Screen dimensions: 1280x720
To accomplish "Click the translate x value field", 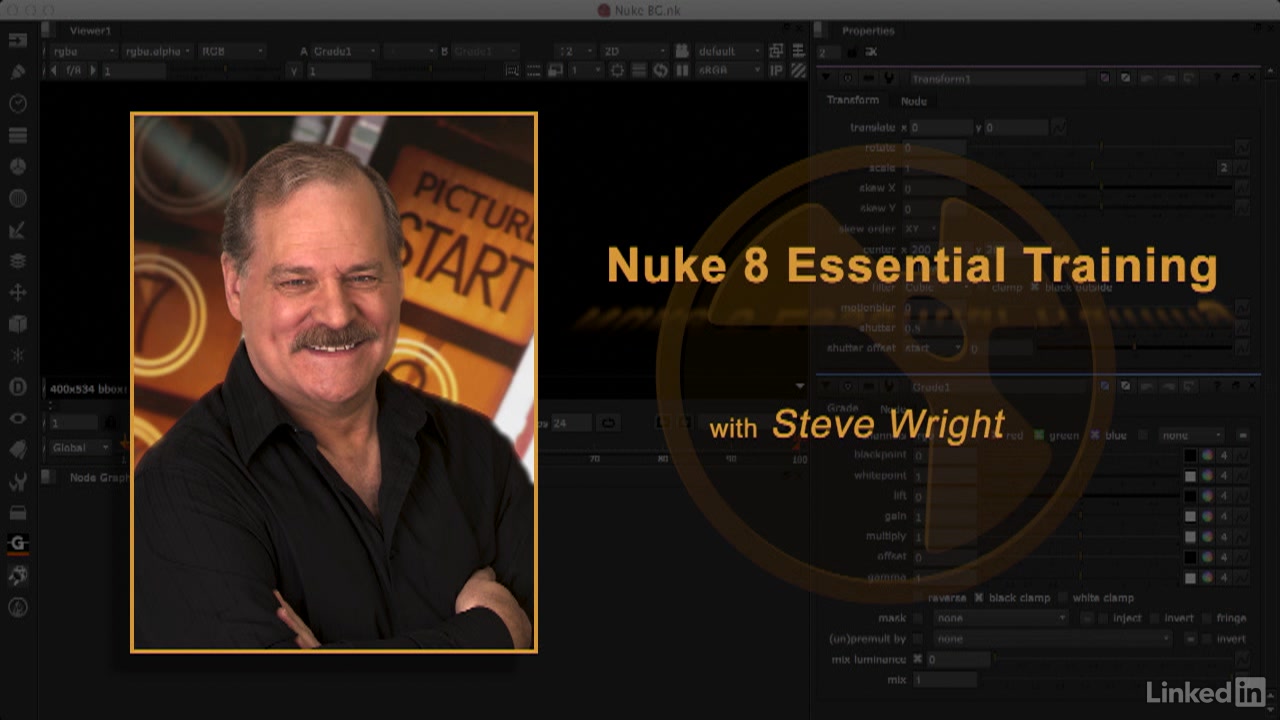I will click(940, 128).
